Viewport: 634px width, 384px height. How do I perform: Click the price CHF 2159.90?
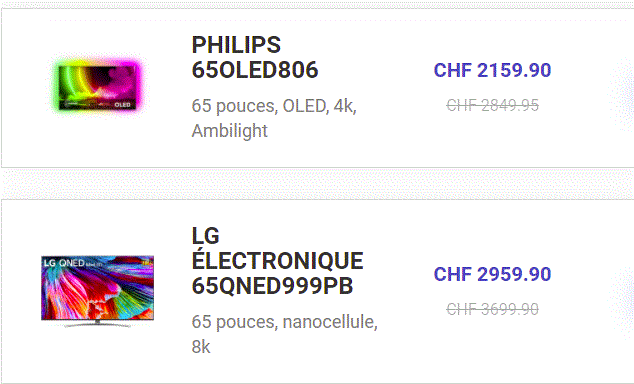[492, 70]
